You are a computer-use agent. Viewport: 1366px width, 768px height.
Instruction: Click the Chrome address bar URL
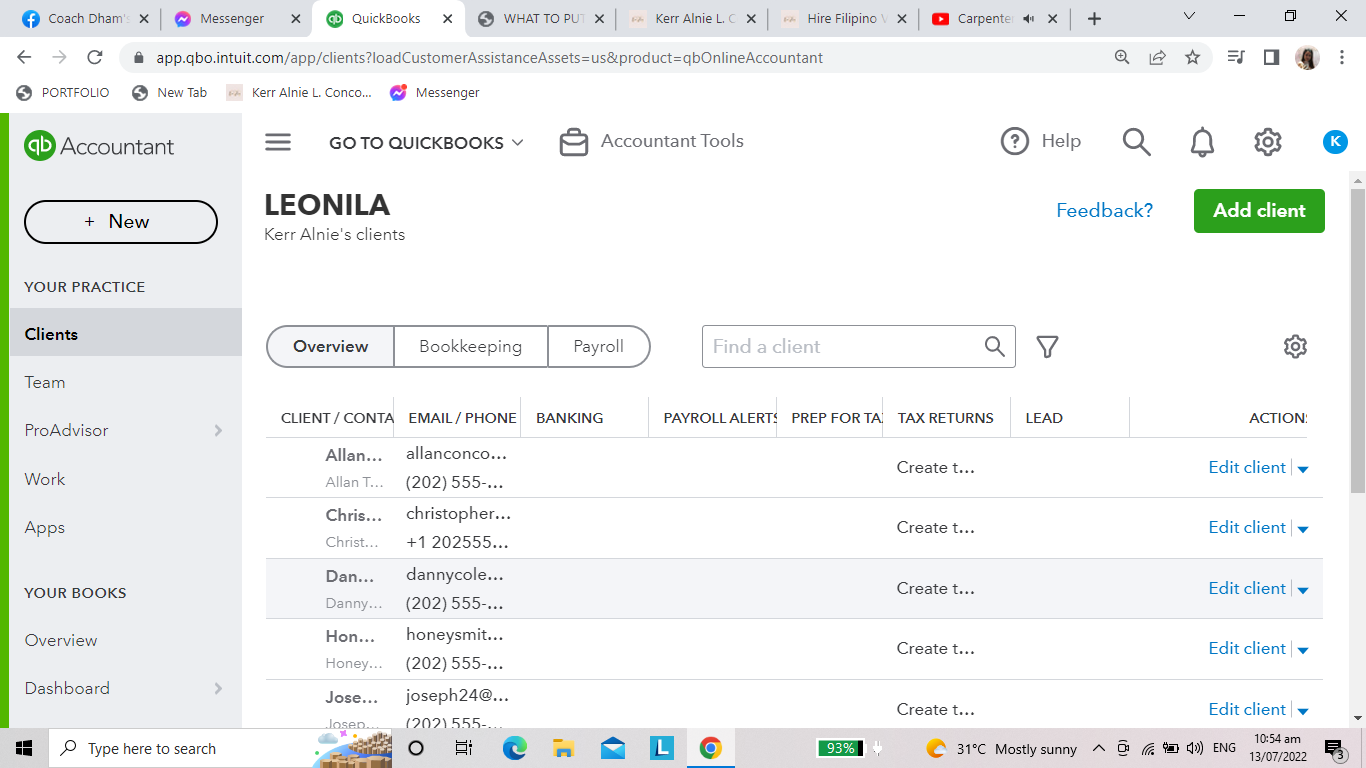(x=490, y=58)
